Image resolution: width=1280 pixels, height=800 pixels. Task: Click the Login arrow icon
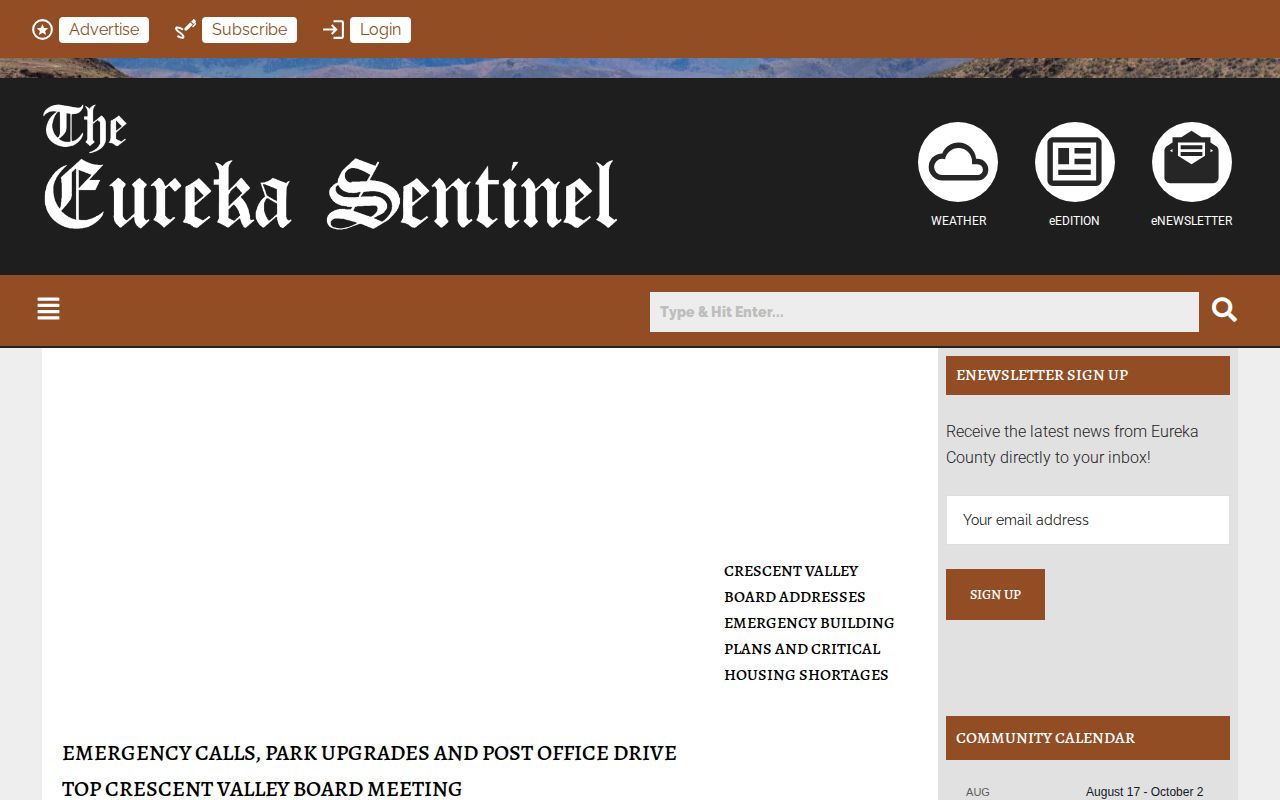(333, 30)
